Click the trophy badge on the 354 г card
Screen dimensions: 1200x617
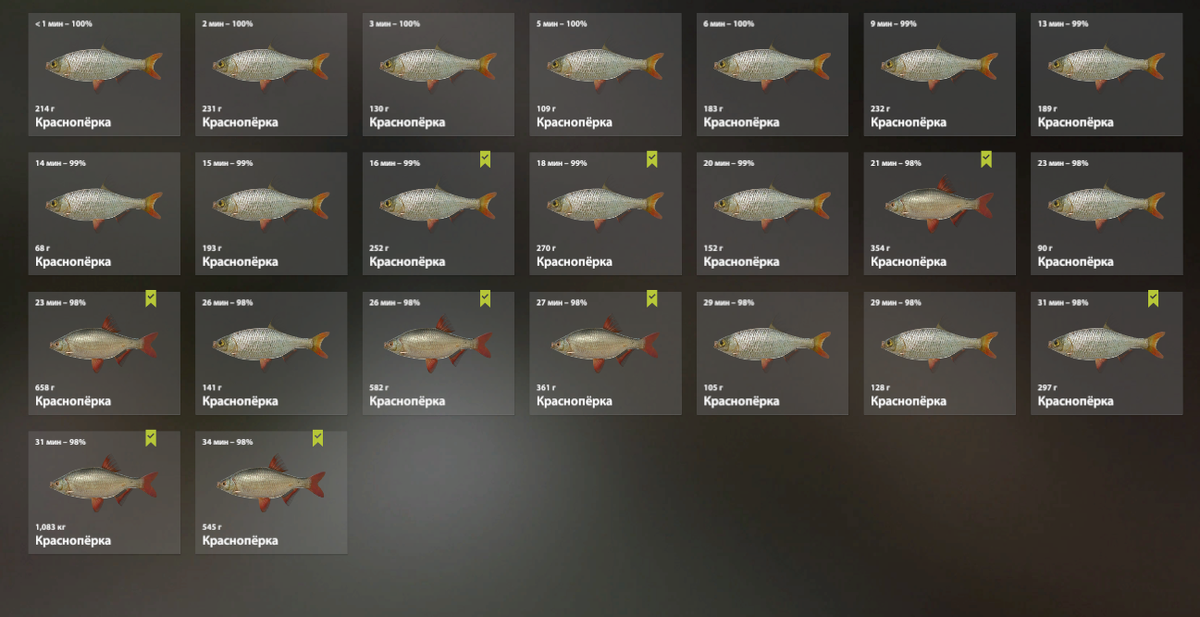986,158
